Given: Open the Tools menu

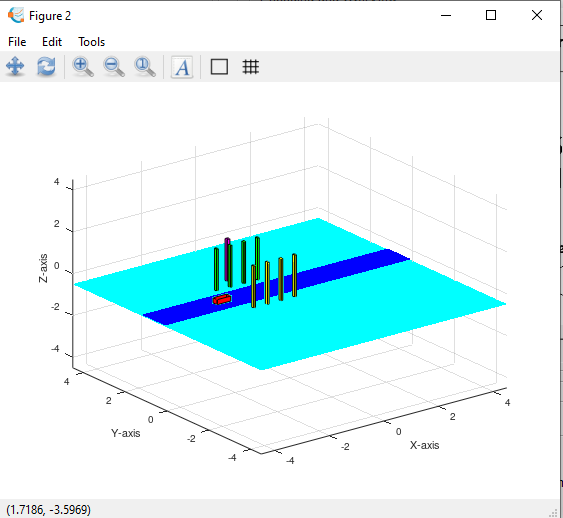Looking at the screenshot, I should [x=92, y=42].
